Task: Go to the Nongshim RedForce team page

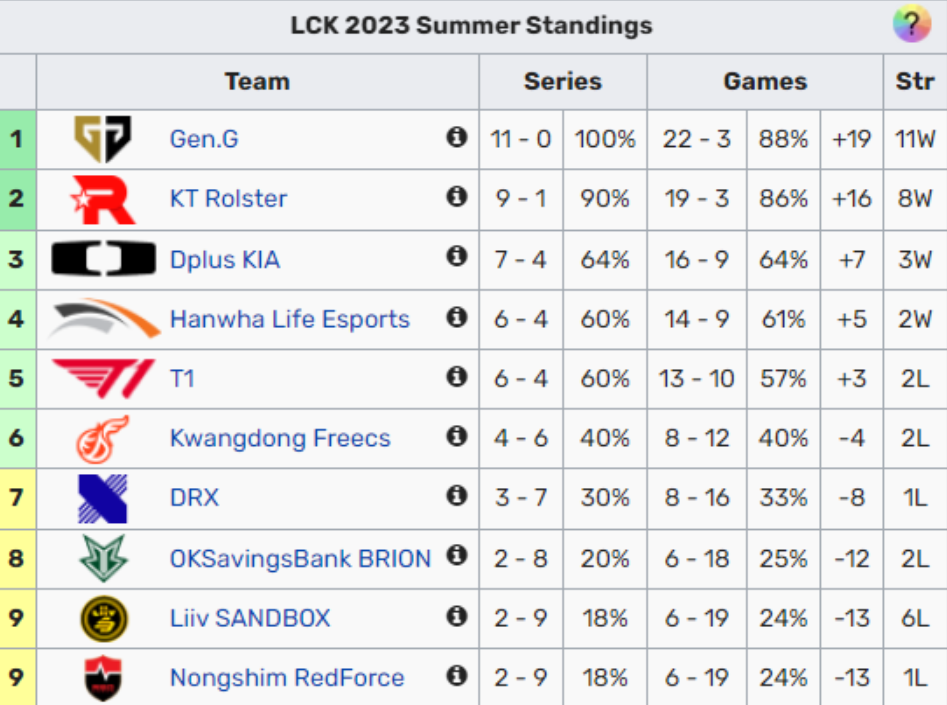Action: (x=287, y=678)
